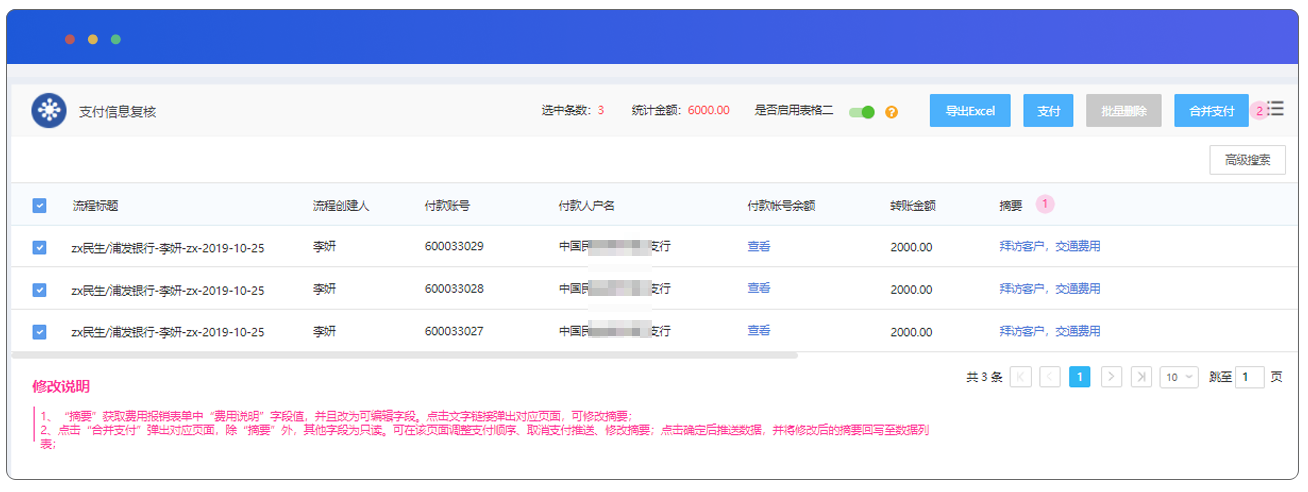
Task: Click the snowflake app logo icon
Action: tap(48, 111)
